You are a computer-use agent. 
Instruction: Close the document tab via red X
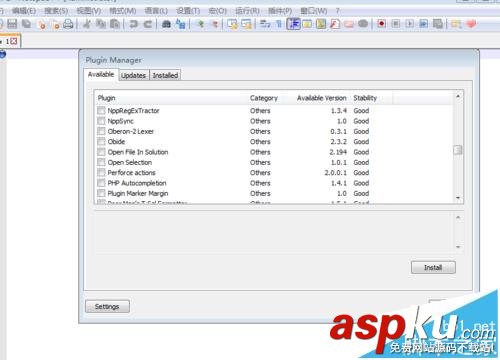coord(14,41)
